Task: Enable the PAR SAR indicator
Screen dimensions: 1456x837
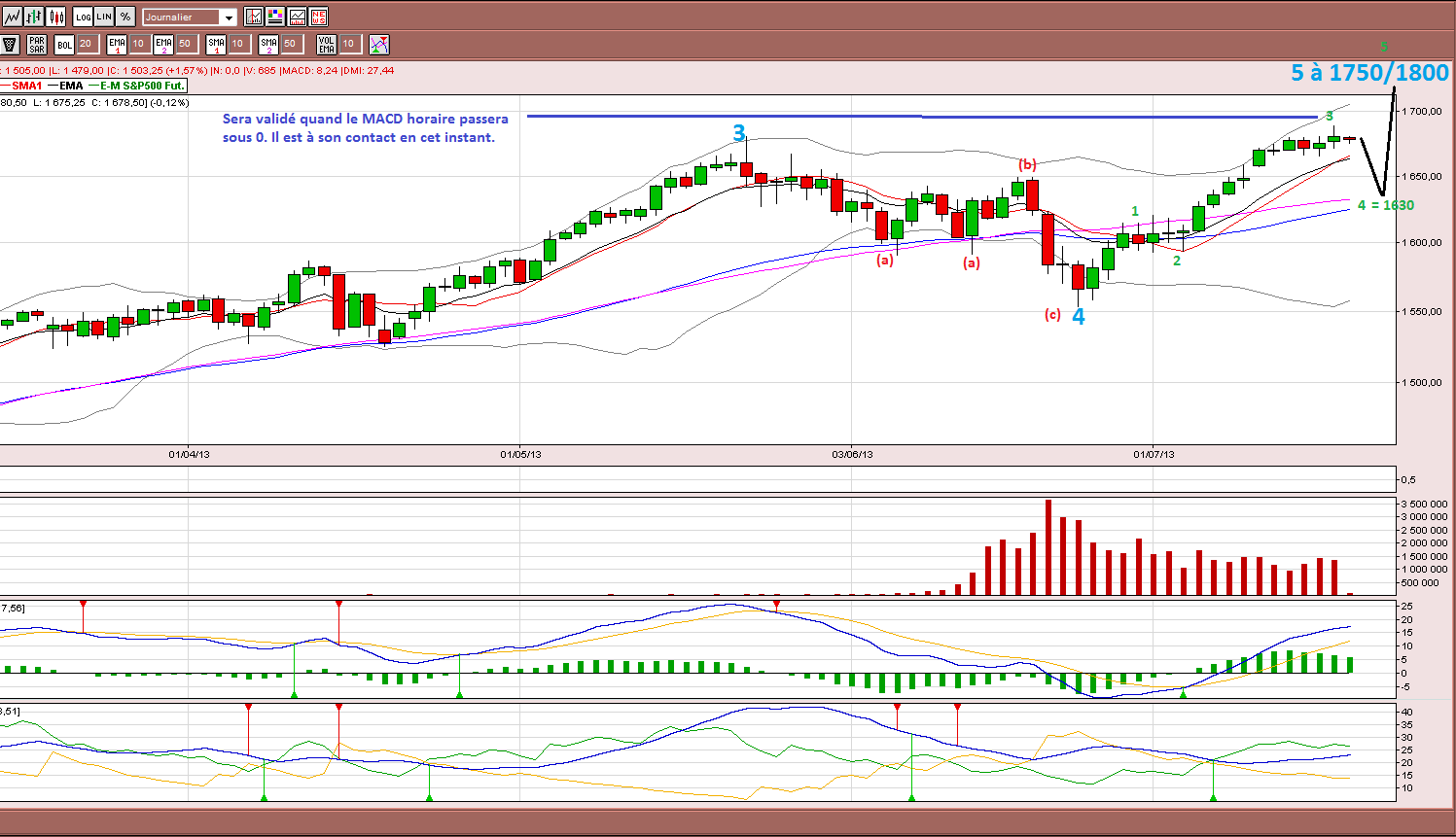Action: click(x=37, y=44)
